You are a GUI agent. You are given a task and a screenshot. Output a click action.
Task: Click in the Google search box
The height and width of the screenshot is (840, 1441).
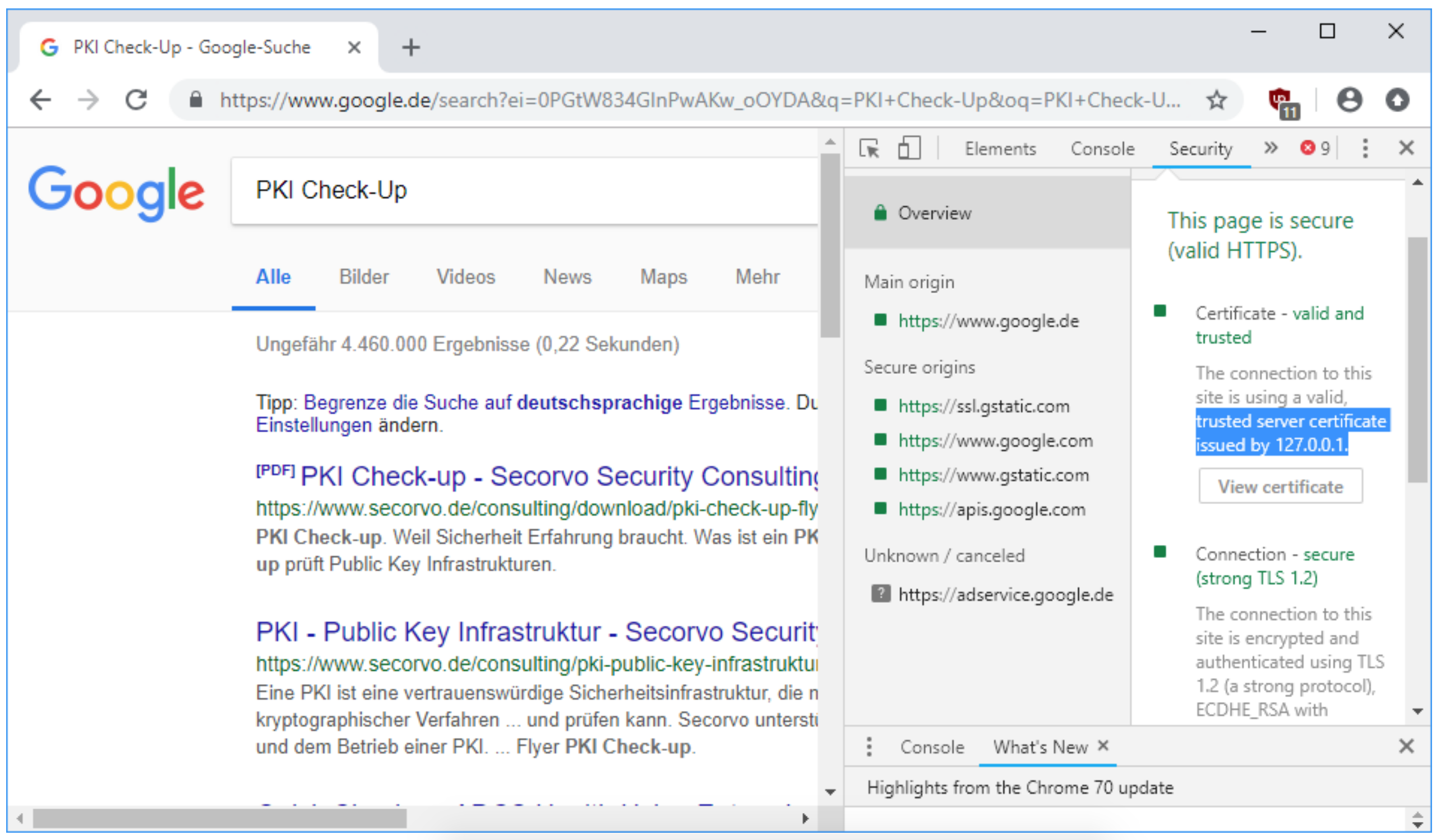tap(515, 191)
